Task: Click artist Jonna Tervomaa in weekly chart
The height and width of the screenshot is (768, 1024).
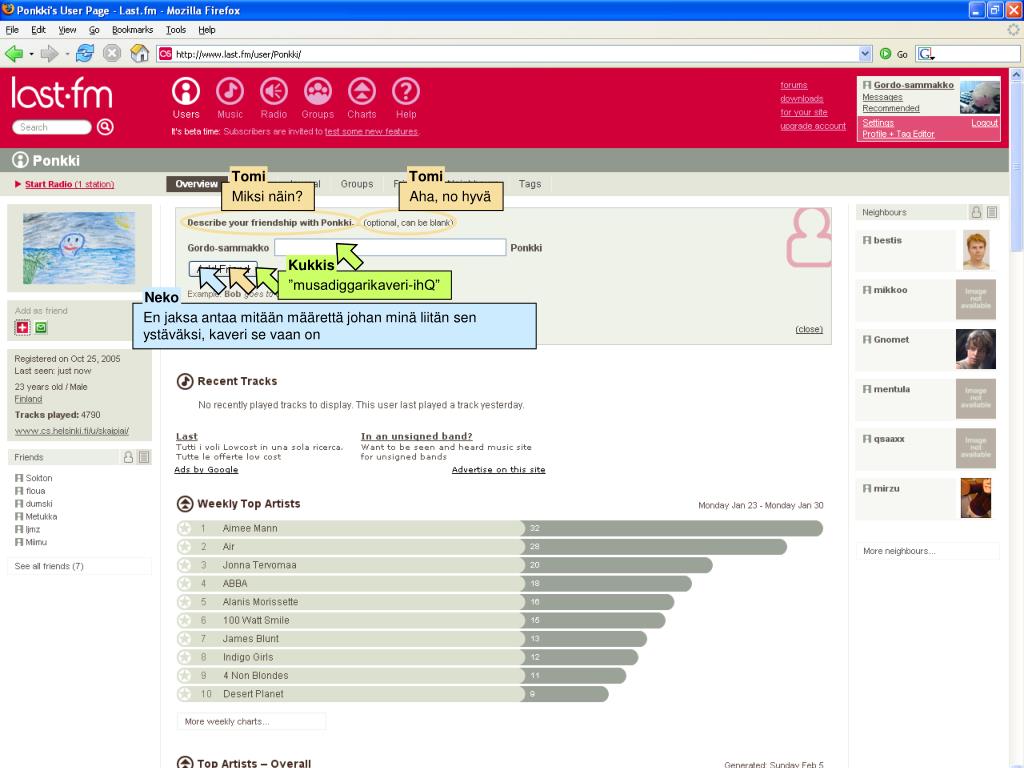Action: tap(259, 566)
